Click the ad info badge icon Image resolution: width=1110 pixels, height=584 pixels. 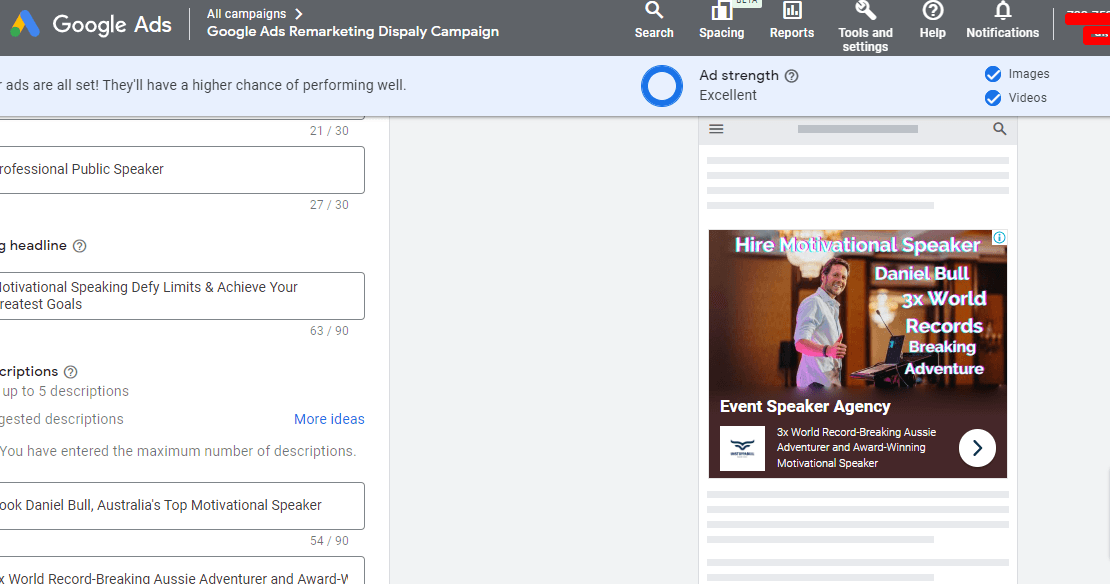[998, 238]
